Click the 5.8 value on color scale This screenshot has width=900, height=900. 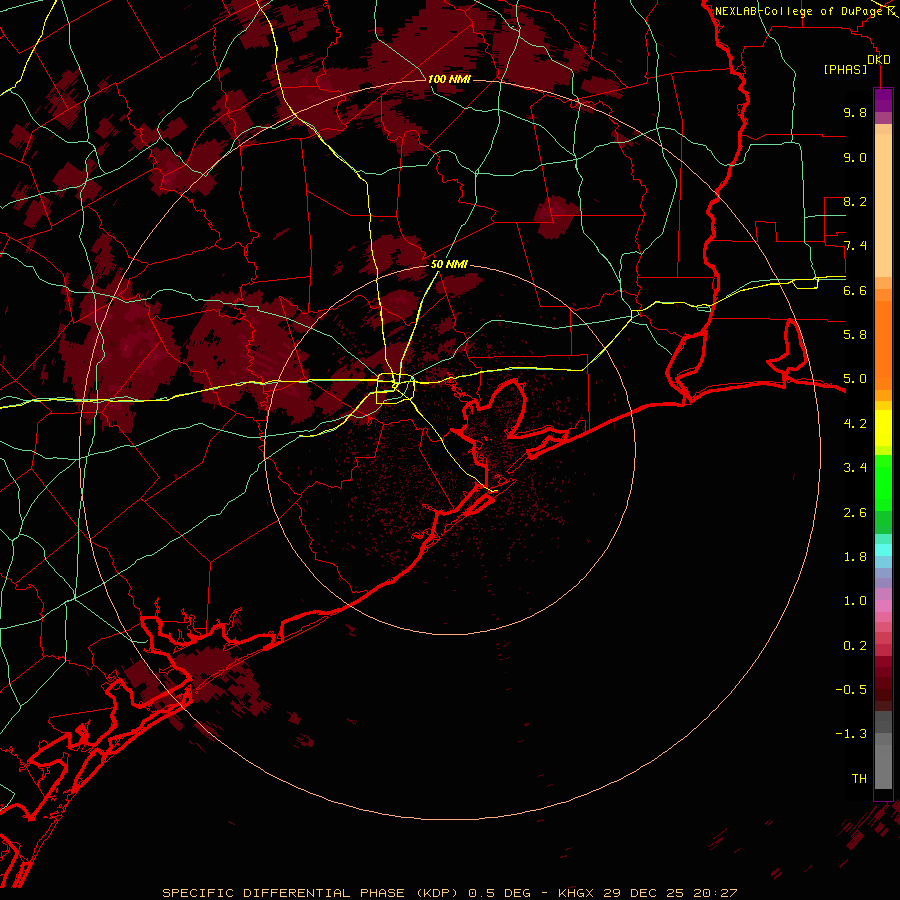[x=855, y=334]
